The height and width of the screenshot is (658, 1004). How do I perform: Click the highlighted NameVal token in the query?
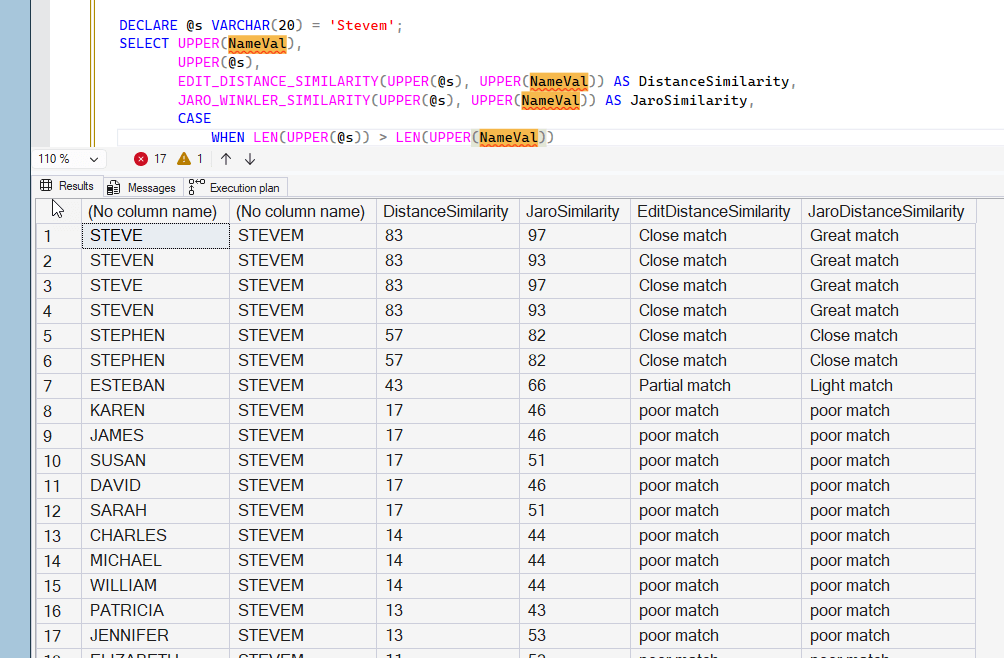(257, 43)
